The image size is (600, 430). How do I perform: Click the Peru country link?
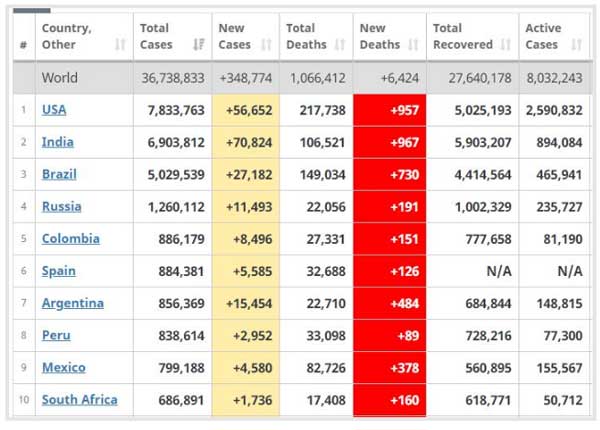coord(56,335)
